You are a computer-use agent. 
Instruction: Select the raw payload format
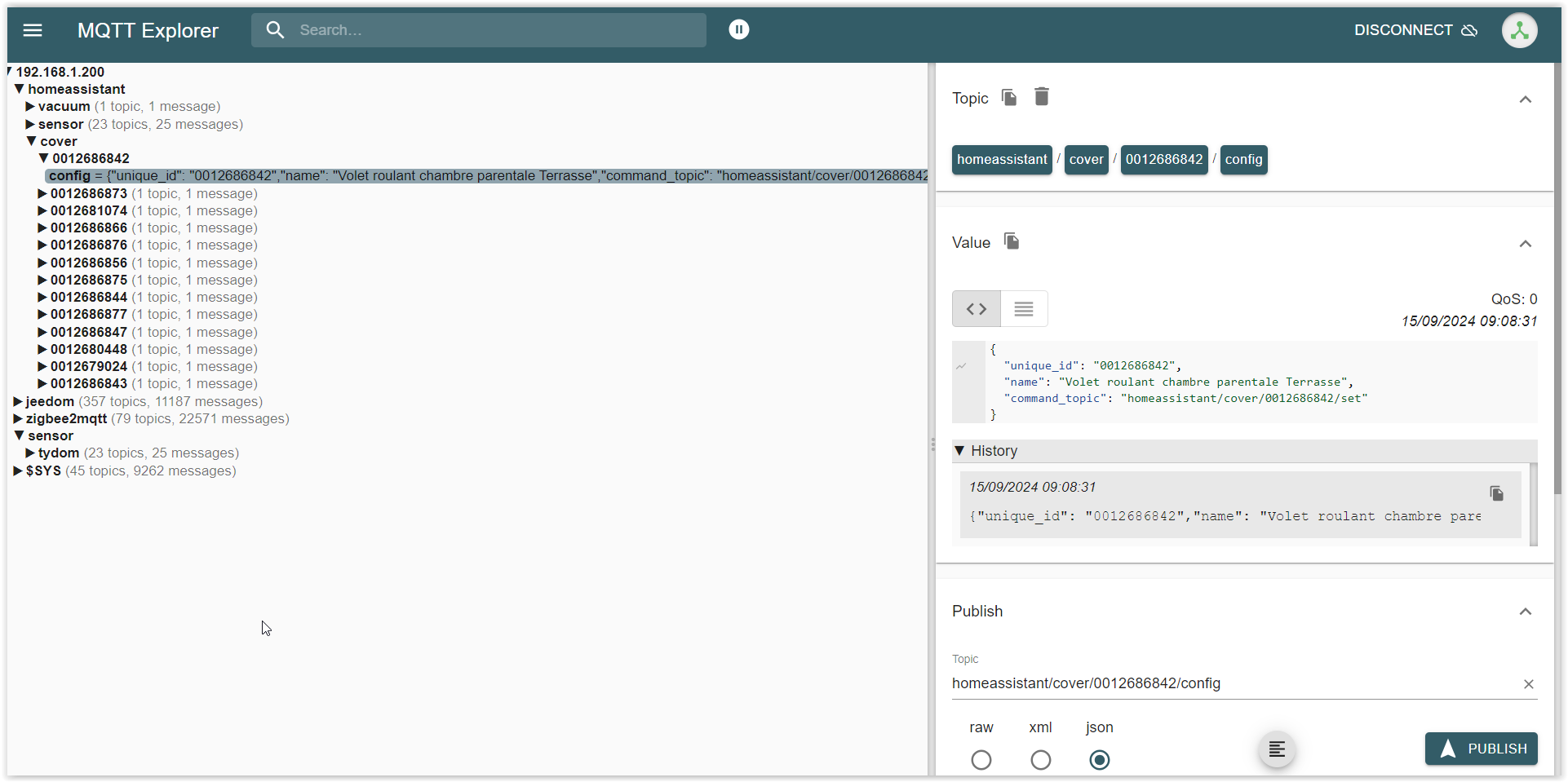[981, 760]
